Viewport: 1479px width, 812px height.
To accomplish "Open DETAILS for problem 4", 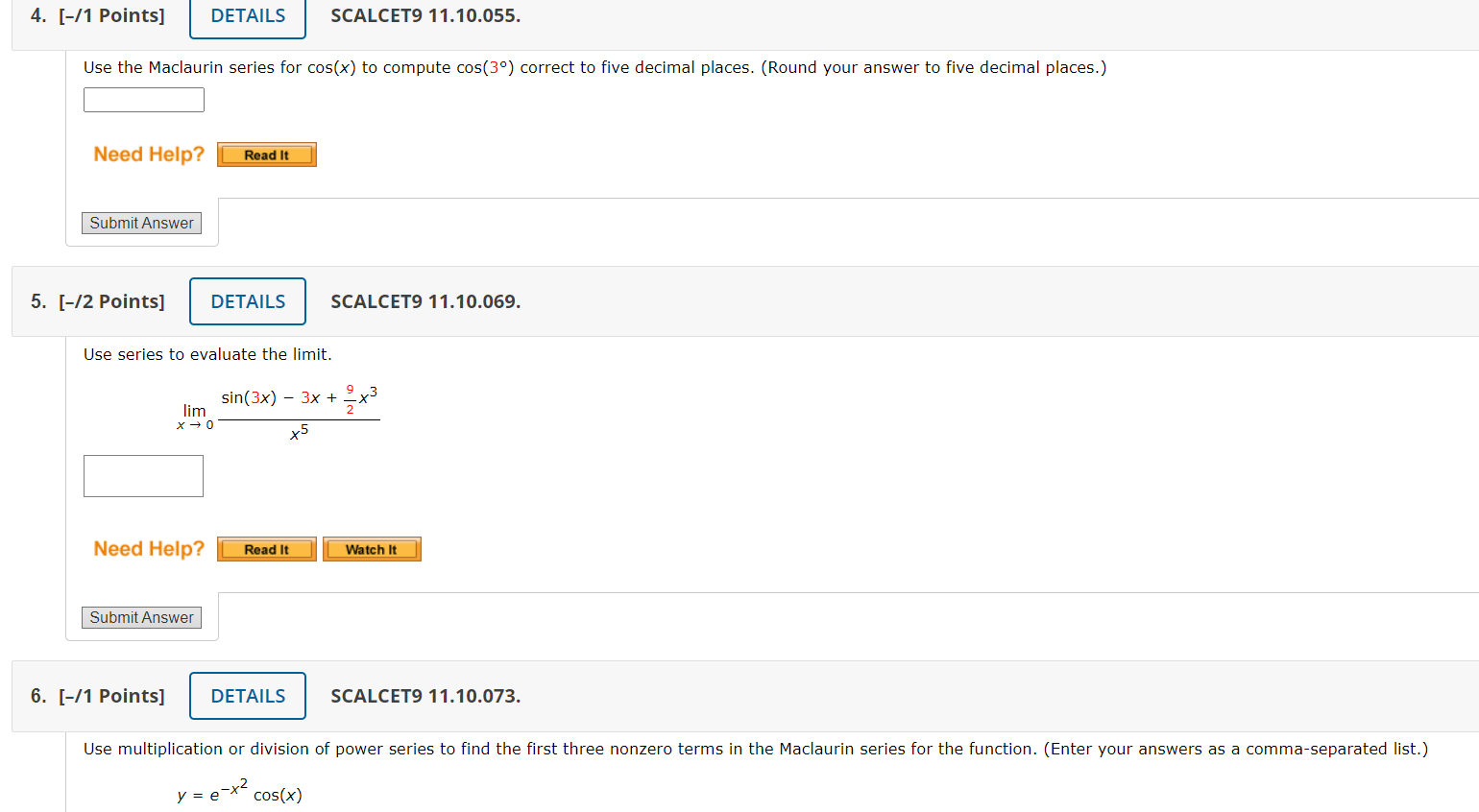I will (x=247, y=16).
